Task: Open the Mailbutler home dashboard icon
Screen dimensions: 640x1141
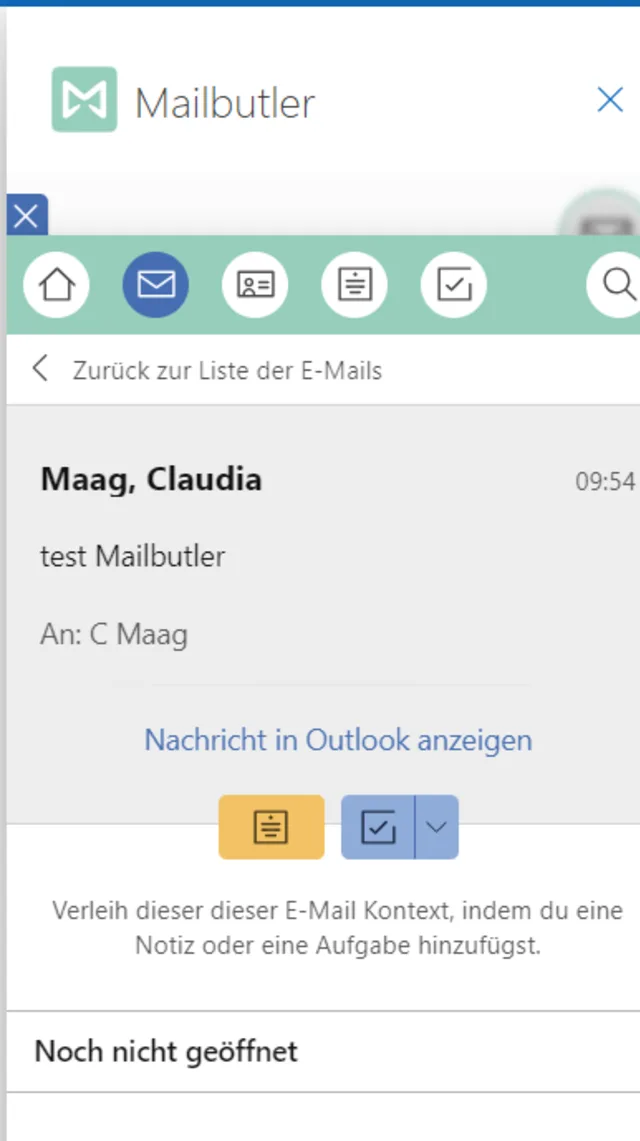Action: coord(56,285)
